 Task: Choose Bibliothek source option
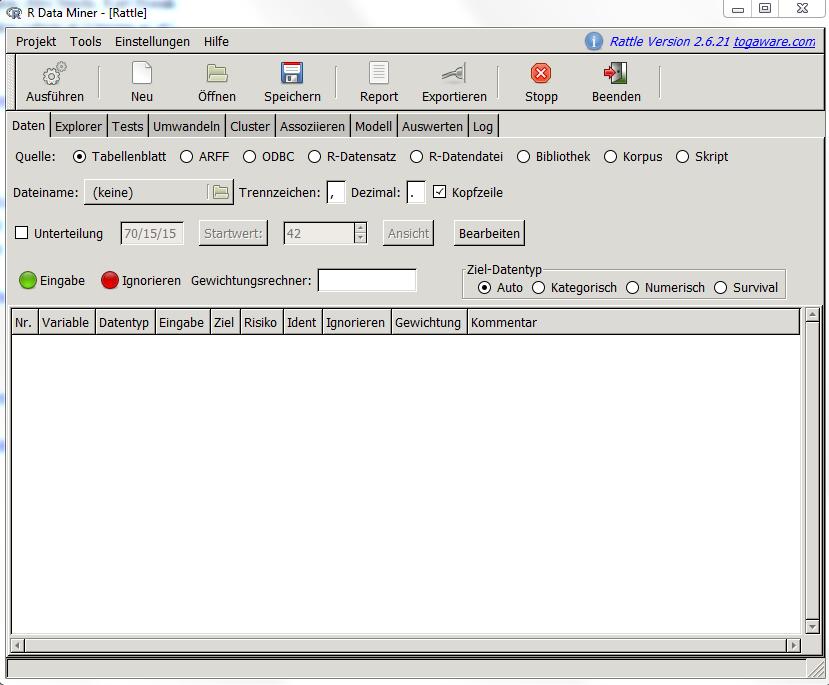[x=523, y=156]
